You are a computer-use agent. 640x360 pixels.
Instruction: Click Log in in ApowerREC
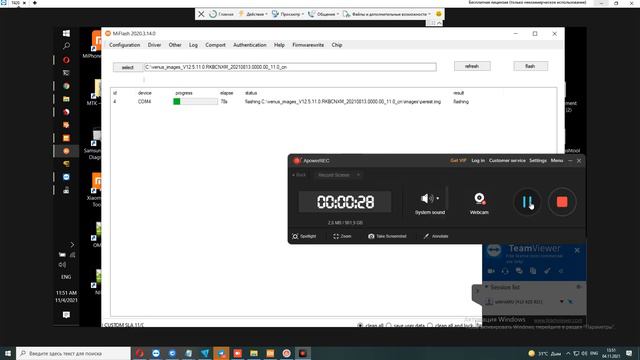pos(478,161)
